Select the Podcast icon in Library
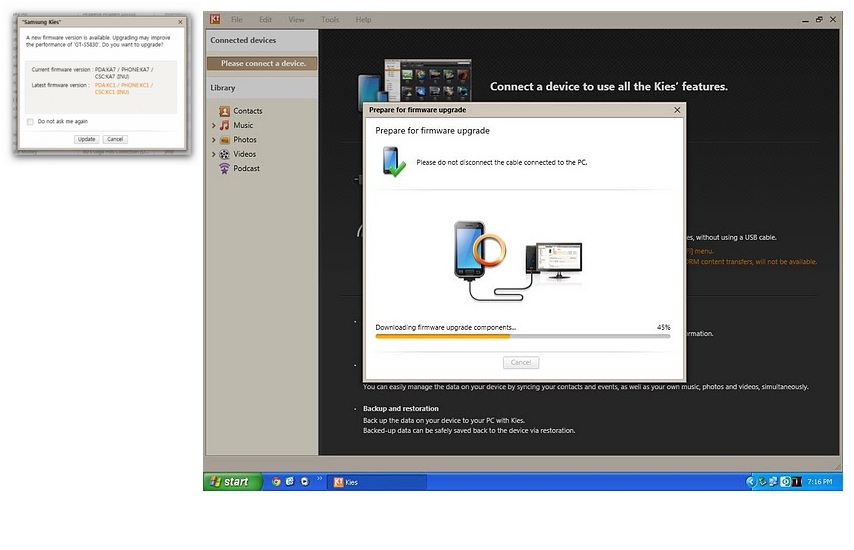The height and width of the screenshot is (550, 854). click(224, 169)
